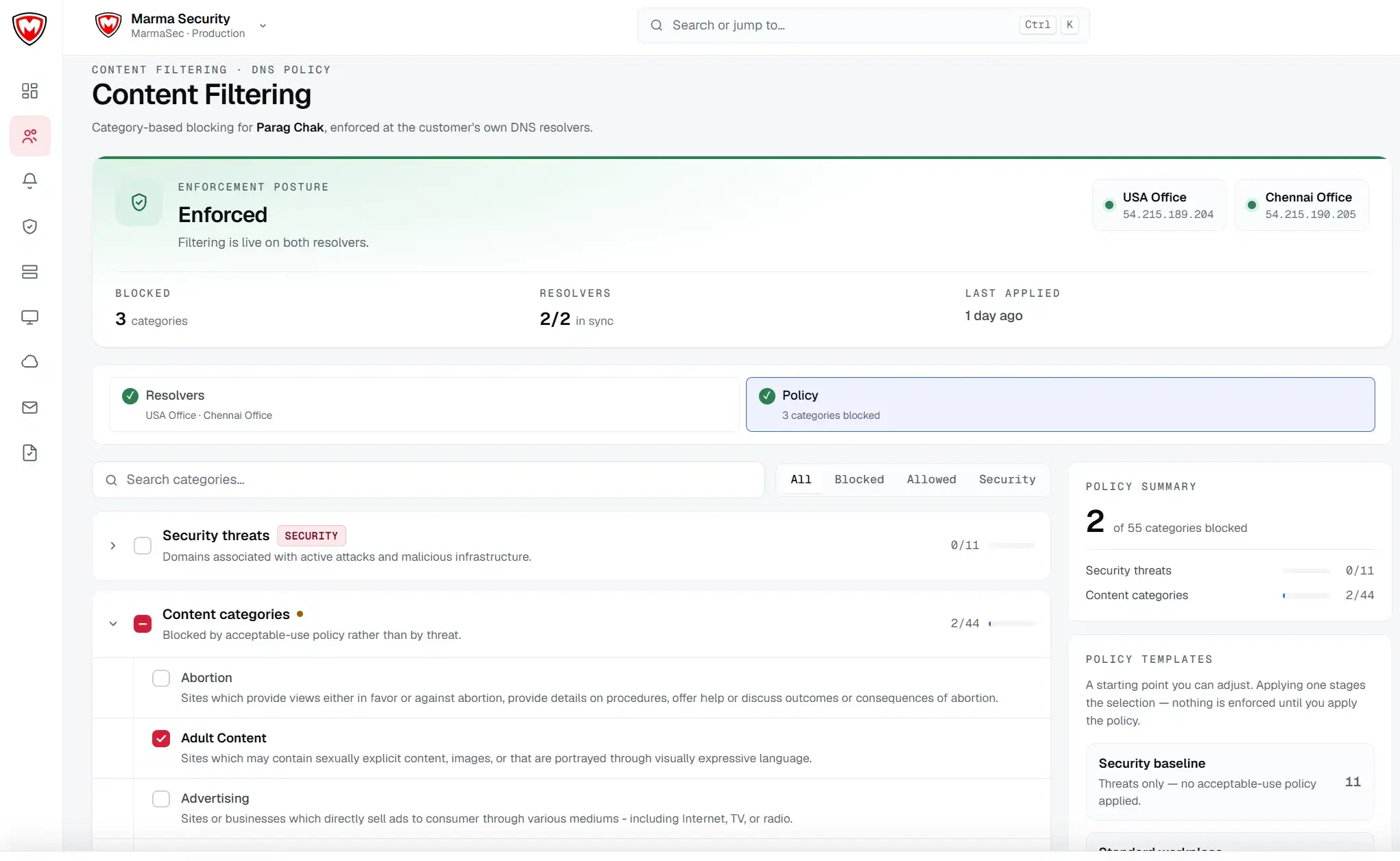Click the Content categories 2/44 progress bar
Screen dimensions: 1400x861
click(x=1012, y=624)
